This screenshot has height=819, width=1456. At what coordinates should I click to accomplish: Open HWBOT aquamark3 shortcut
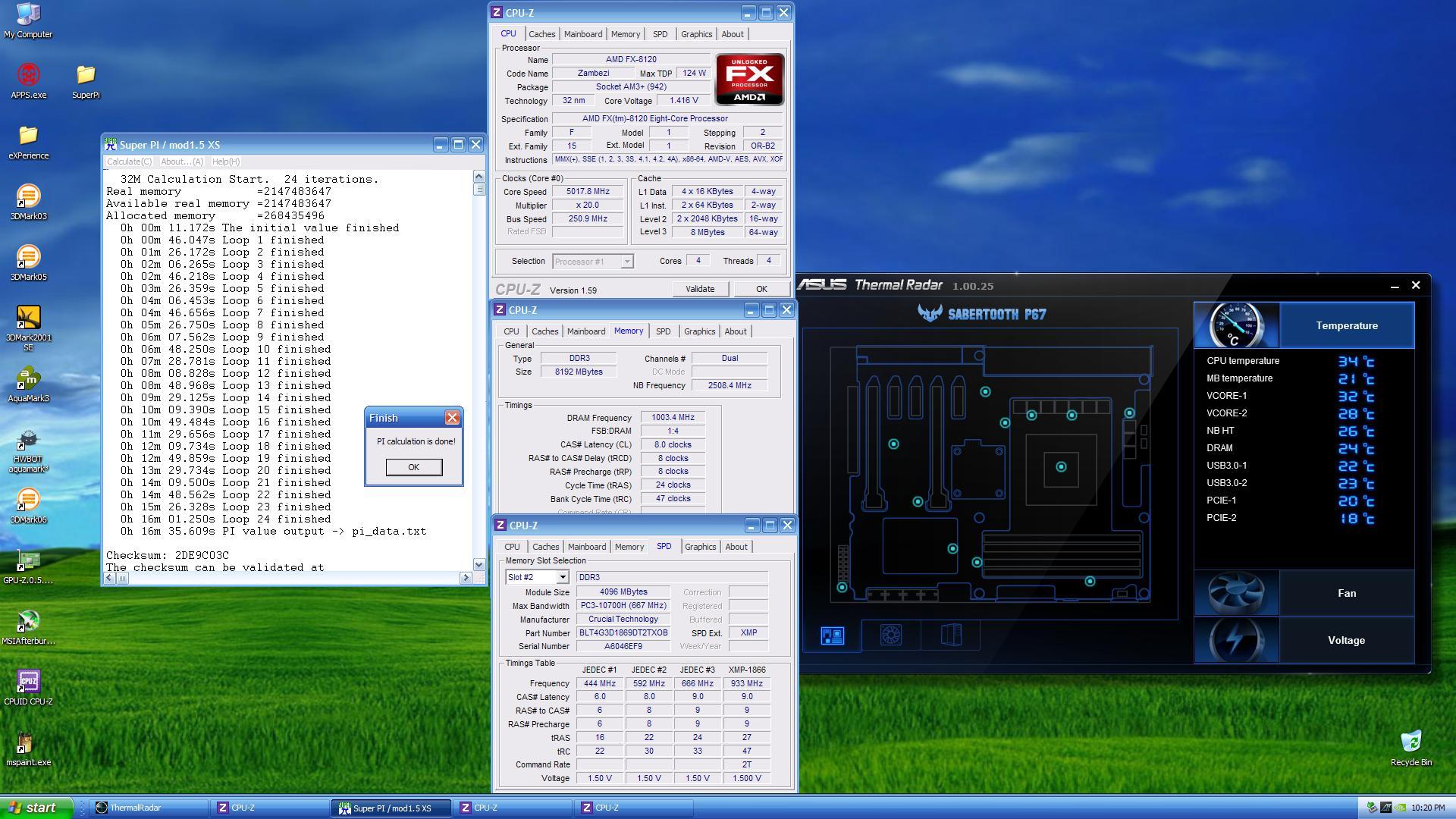tap(28, 450)
